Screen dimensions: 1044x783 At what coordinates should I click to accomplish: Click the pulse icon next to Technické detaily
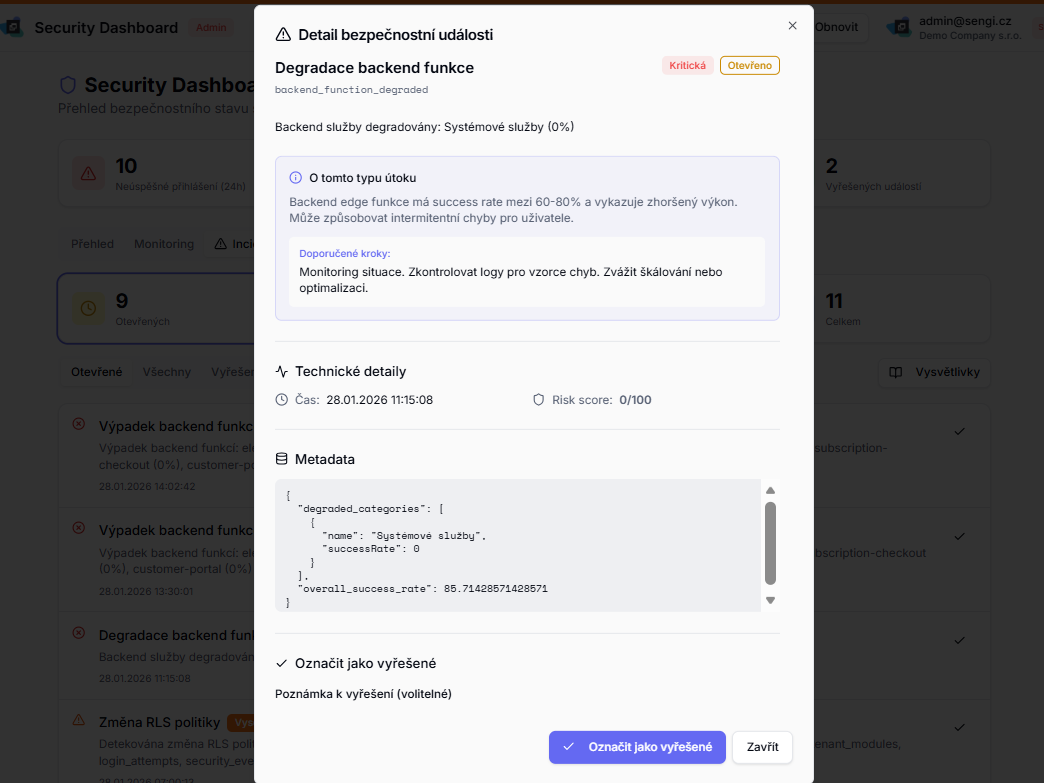click(x=282, y=371)
